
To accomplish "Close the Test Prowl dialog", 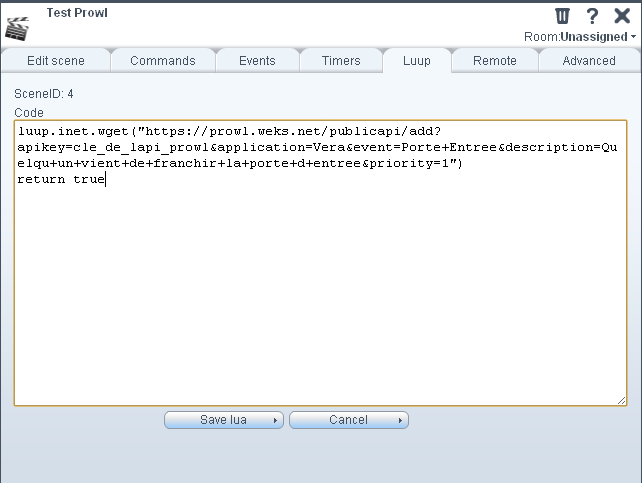I will point(622,16).
